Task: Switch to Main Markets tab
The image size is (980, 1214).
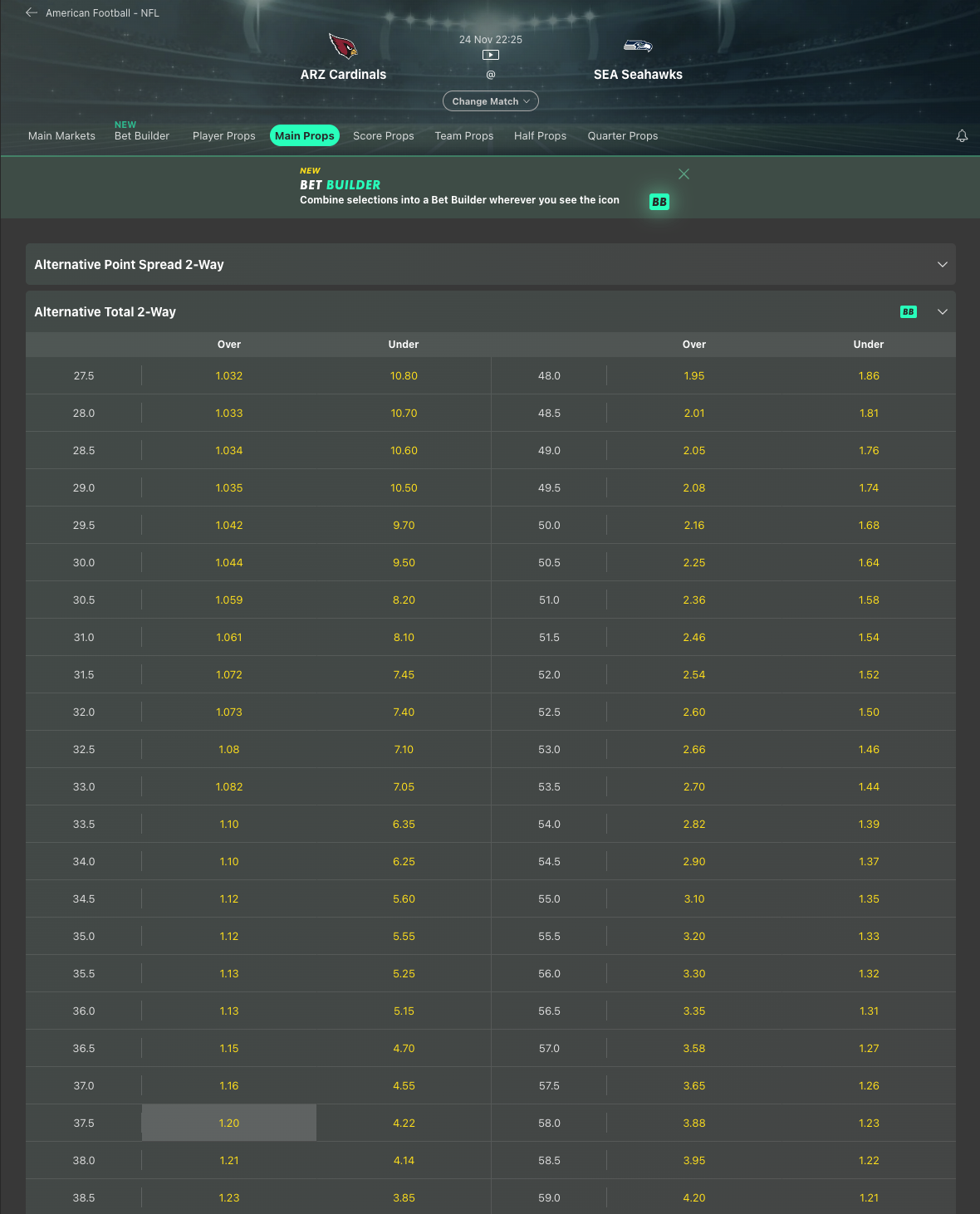Action: point(61,135)
